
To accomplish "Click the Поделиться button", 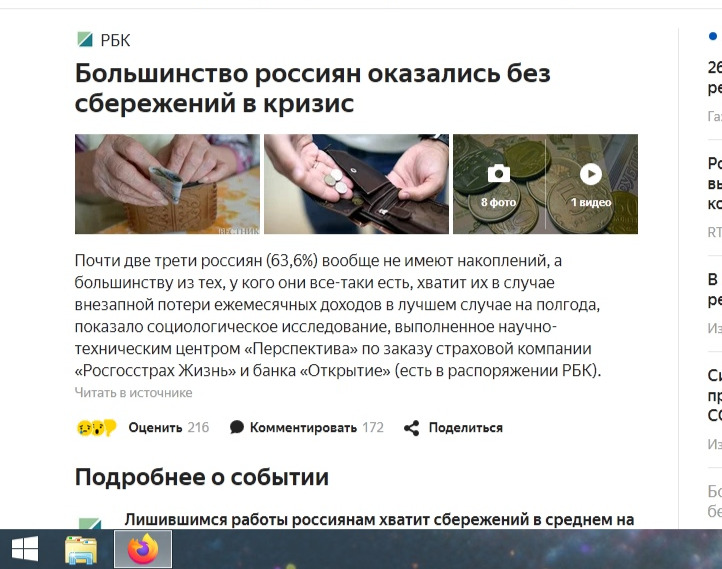I will (x=466, y=428).
